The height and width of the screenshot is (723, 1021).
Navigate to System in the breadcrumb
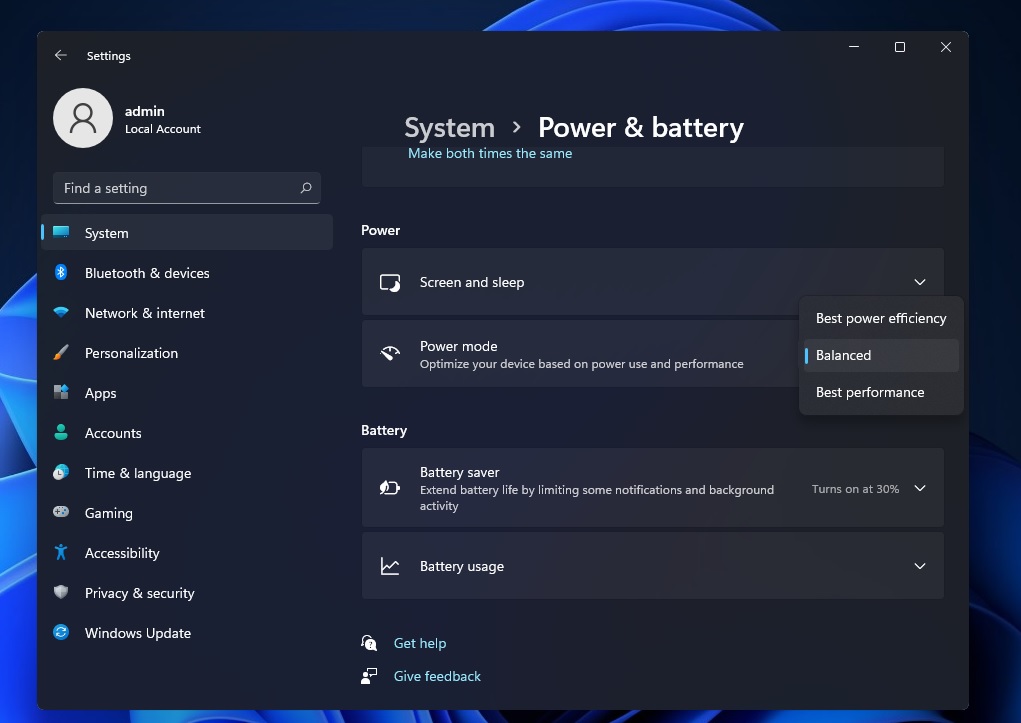pyautogui.click(x=449, y=128)
